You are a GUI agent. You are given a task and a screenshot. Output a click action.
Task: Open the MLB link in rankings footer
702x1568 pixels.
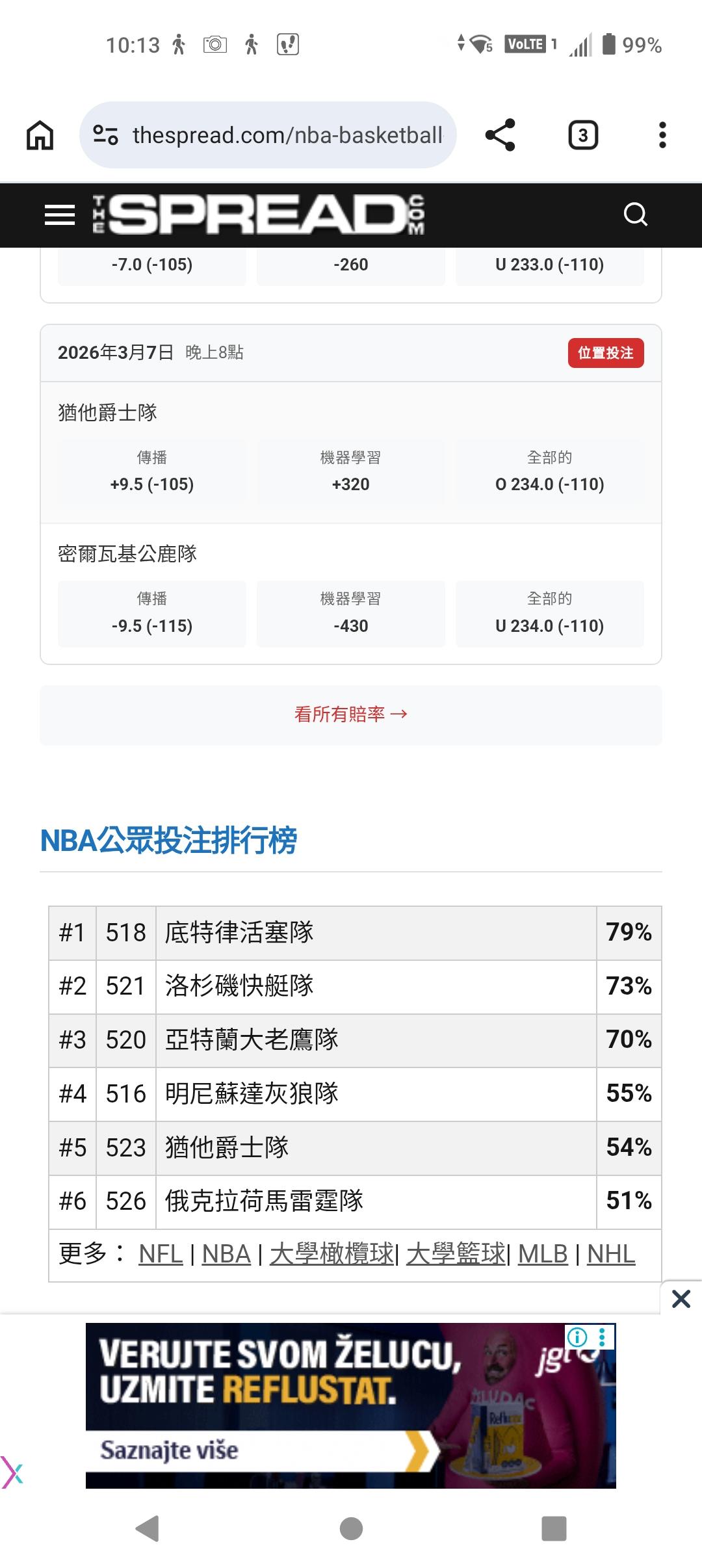(x=543, y=1254)
